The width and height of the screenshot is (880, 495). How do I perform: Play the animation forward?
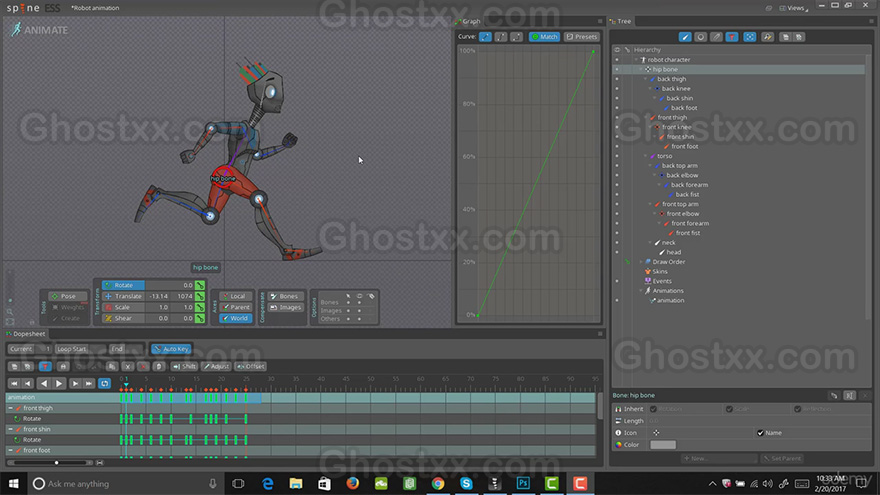tap(59, 383)
